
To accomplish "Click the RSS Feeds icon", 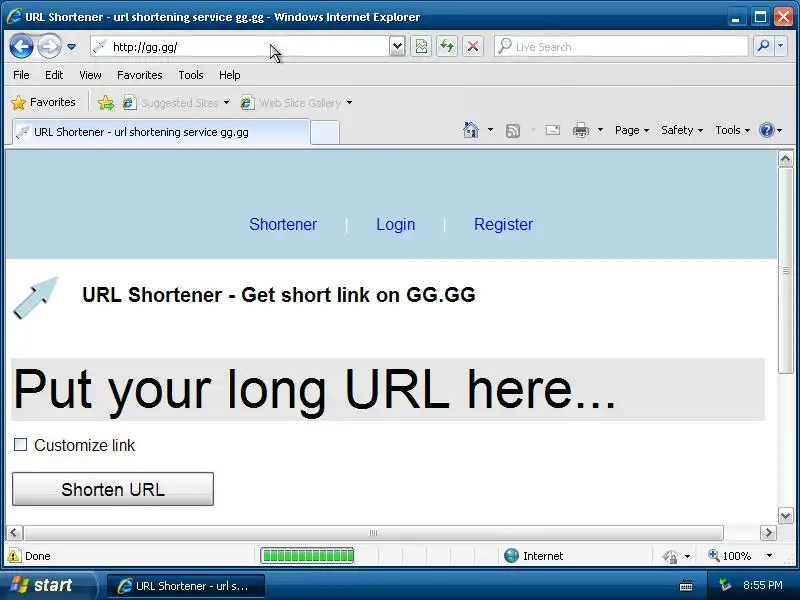I will pyautogui.click(x=513, y=131).
